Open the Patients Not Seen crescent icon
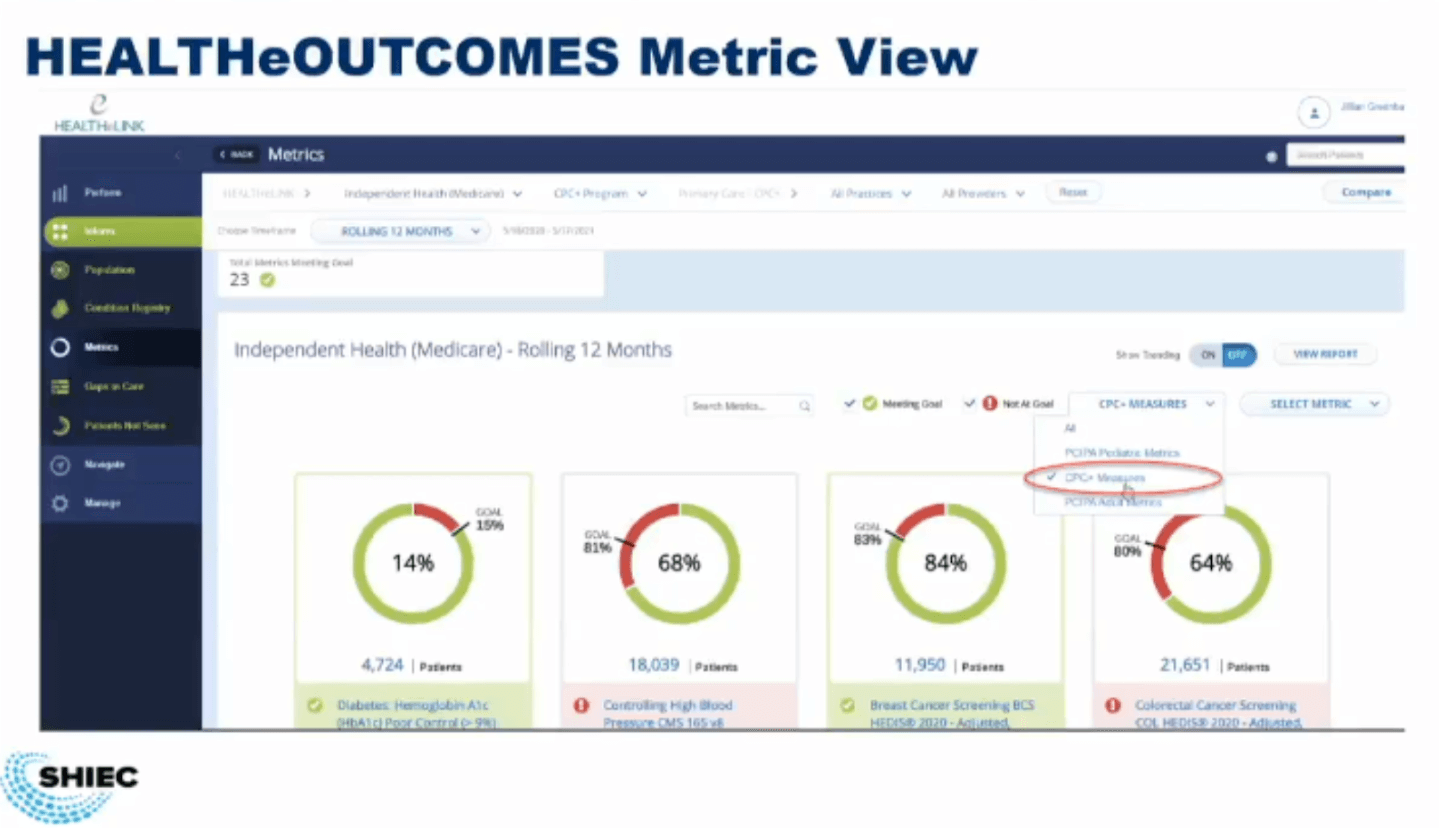This screenshot has height=828, width=1439. (x=60, y=426)
